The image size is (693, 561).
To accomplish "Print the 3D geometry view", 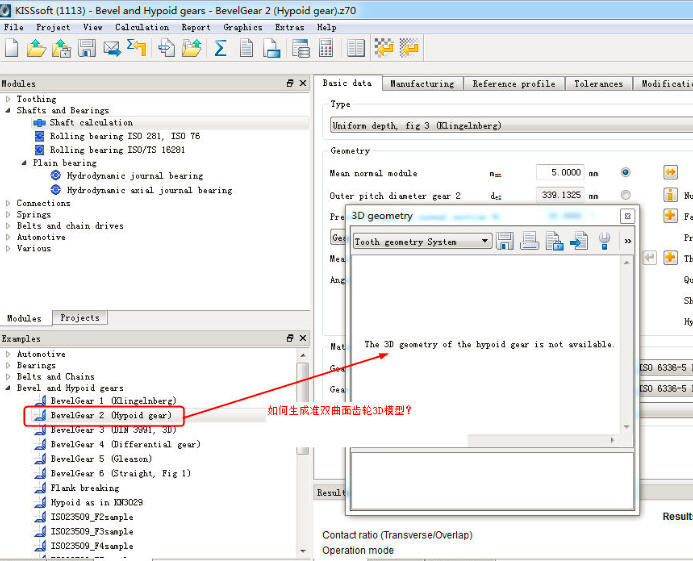I will (x=529, y=241).
